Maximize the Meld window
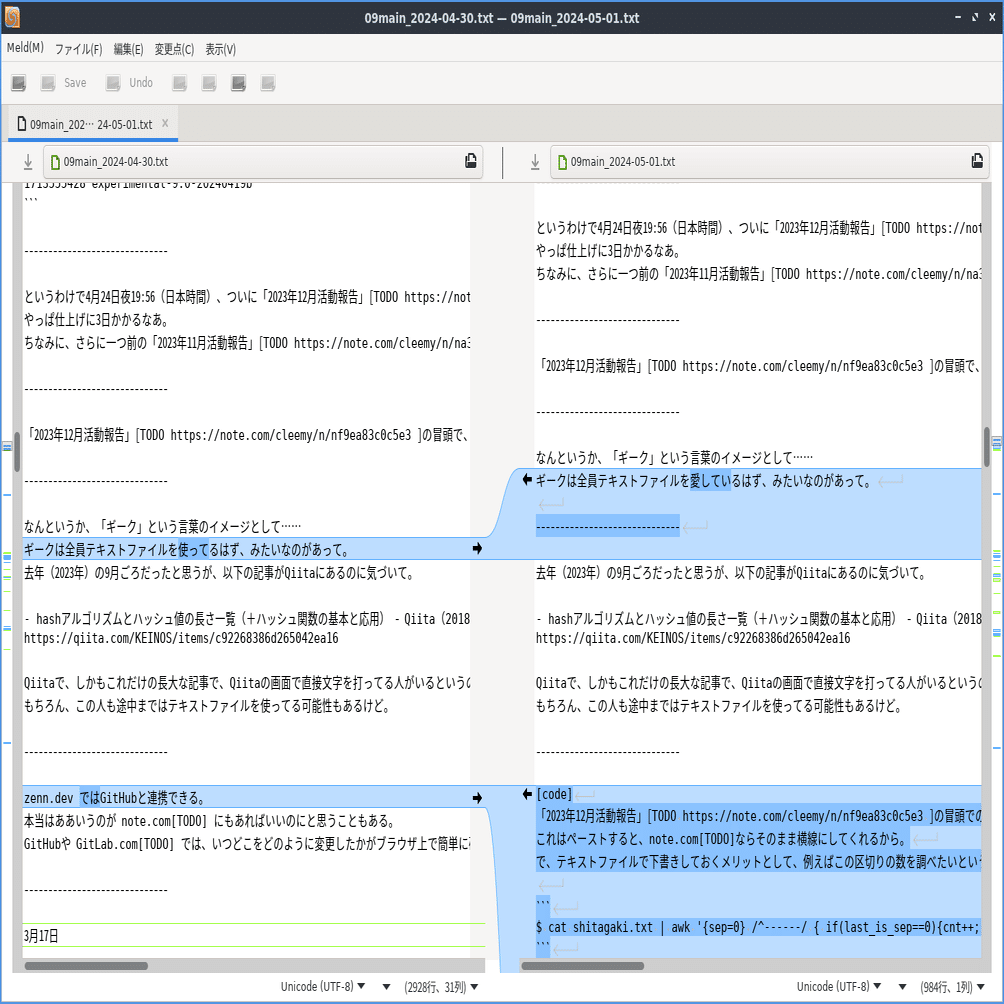 click(x=975, y=17)
